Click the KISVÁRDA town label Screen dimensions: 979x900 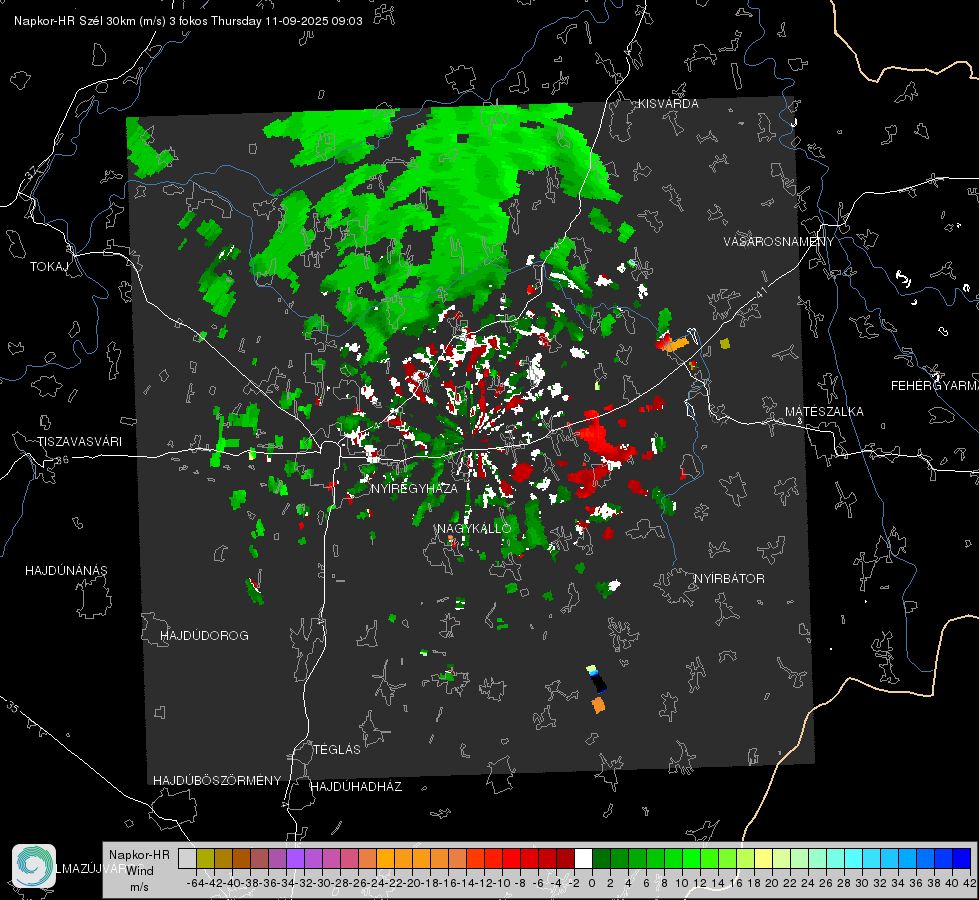(668, 104)
